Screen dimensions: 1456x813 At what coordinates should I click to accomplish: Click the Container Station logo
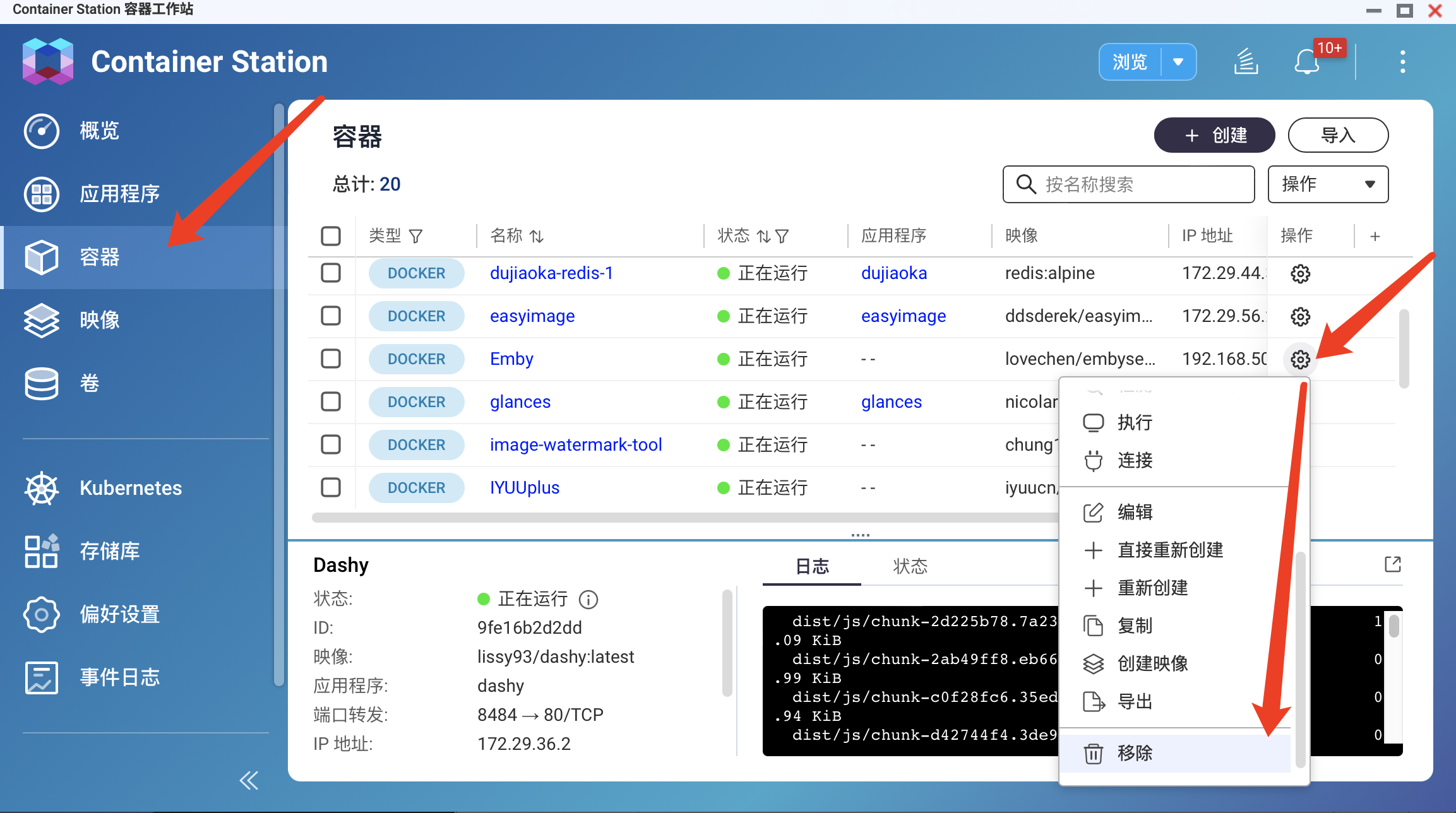click(x=48, y=61)
